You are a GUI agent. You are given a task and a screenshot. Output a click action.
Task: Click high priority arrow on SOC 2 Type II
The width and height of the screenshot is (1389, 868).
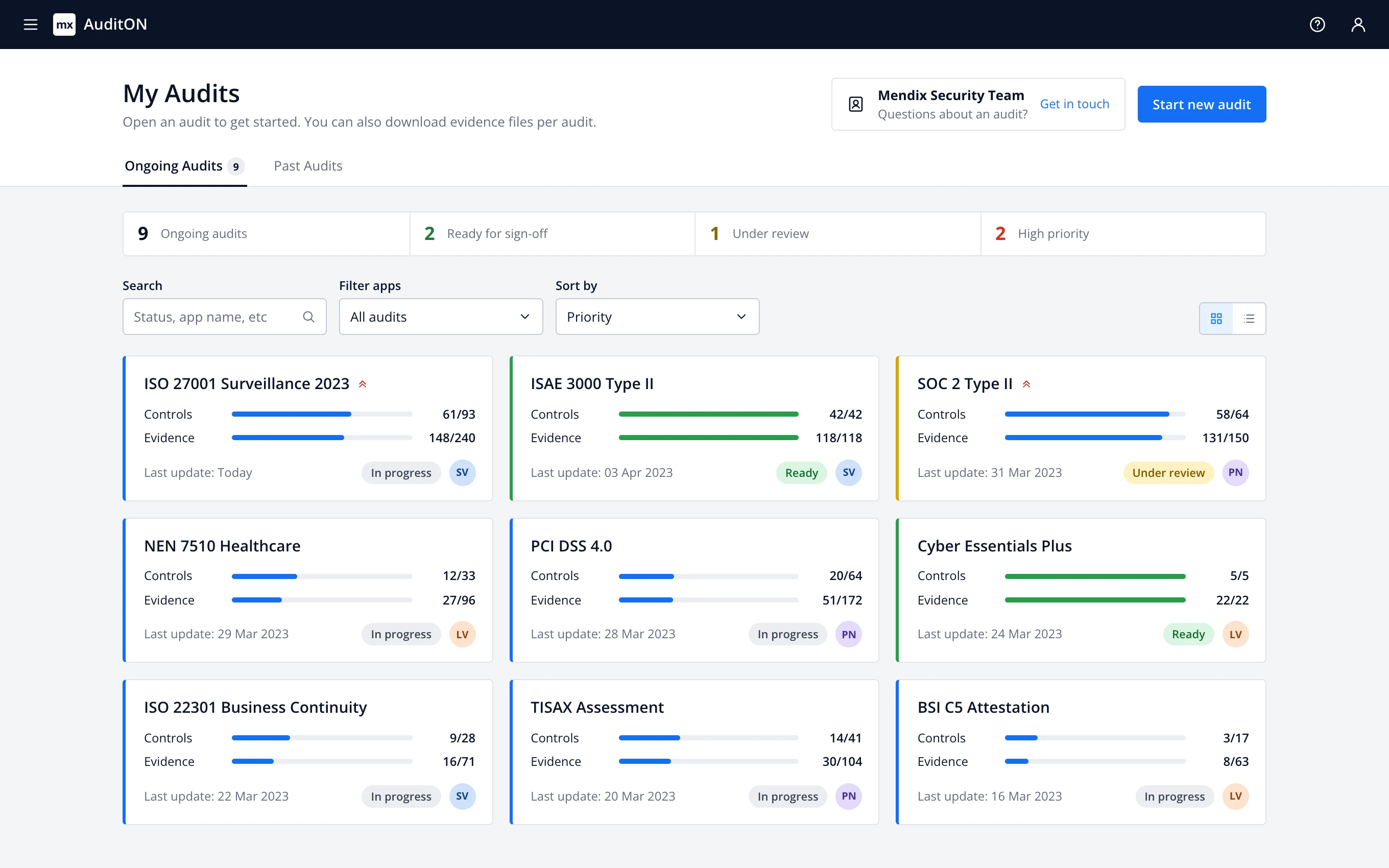(x=1026, y=384)
